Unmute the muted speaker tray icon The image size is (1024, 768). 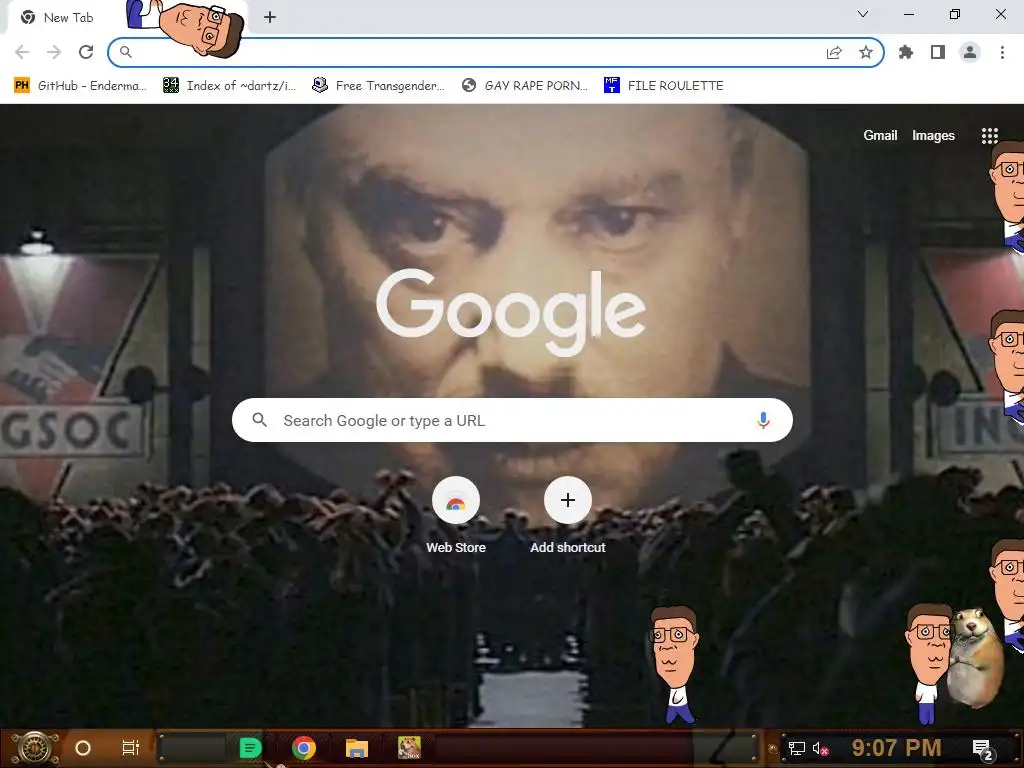pyautogui.click(x=820, y=748)
